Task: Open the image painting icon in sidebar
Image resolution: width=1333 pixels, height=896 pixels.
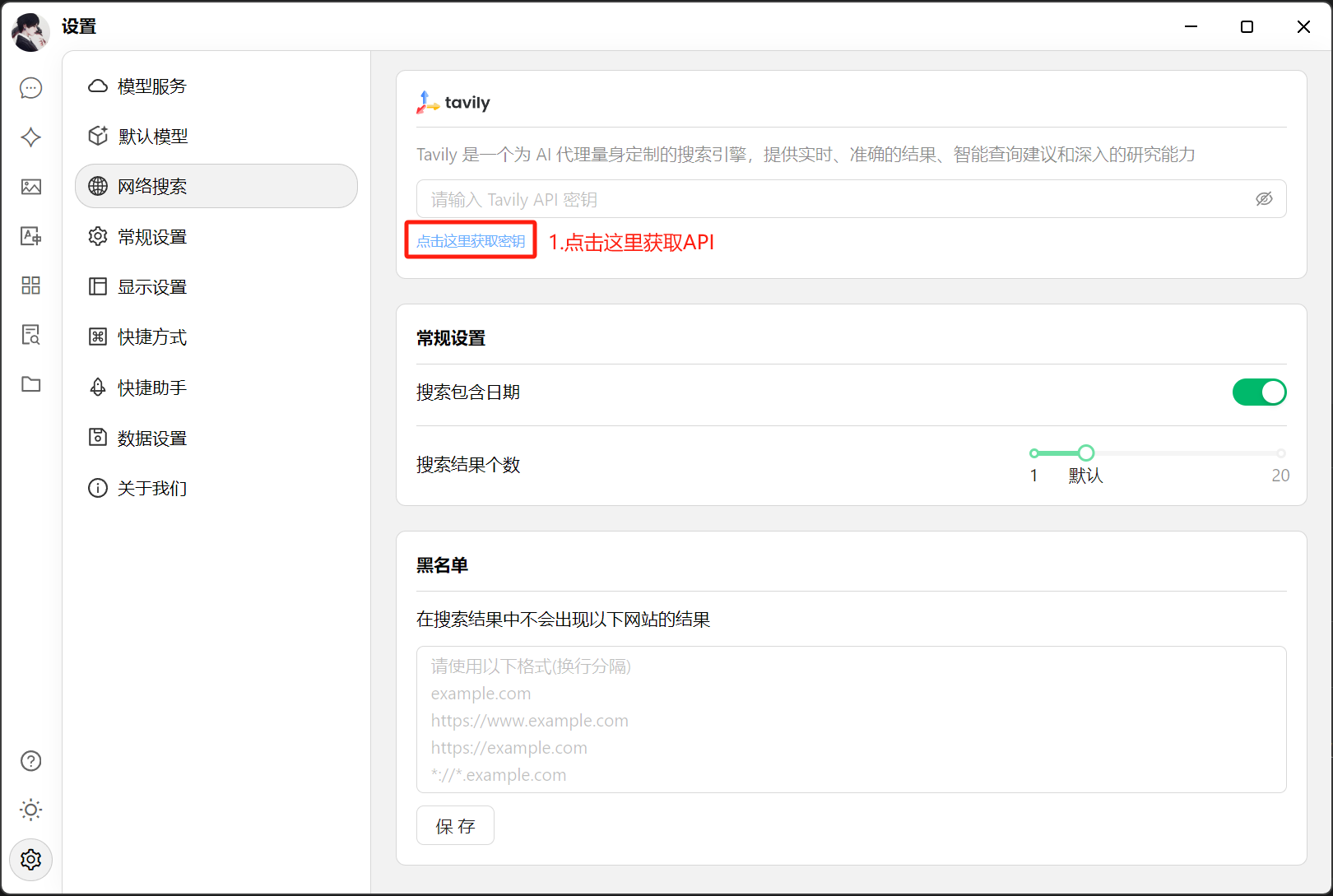Action: click(x=31, y=187)
